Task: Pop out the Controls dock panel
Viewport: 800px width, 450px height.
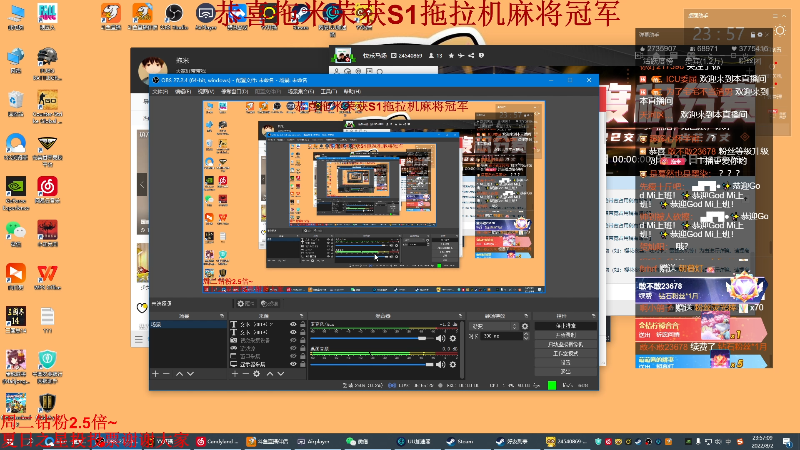Action: [x=593, y=316]
